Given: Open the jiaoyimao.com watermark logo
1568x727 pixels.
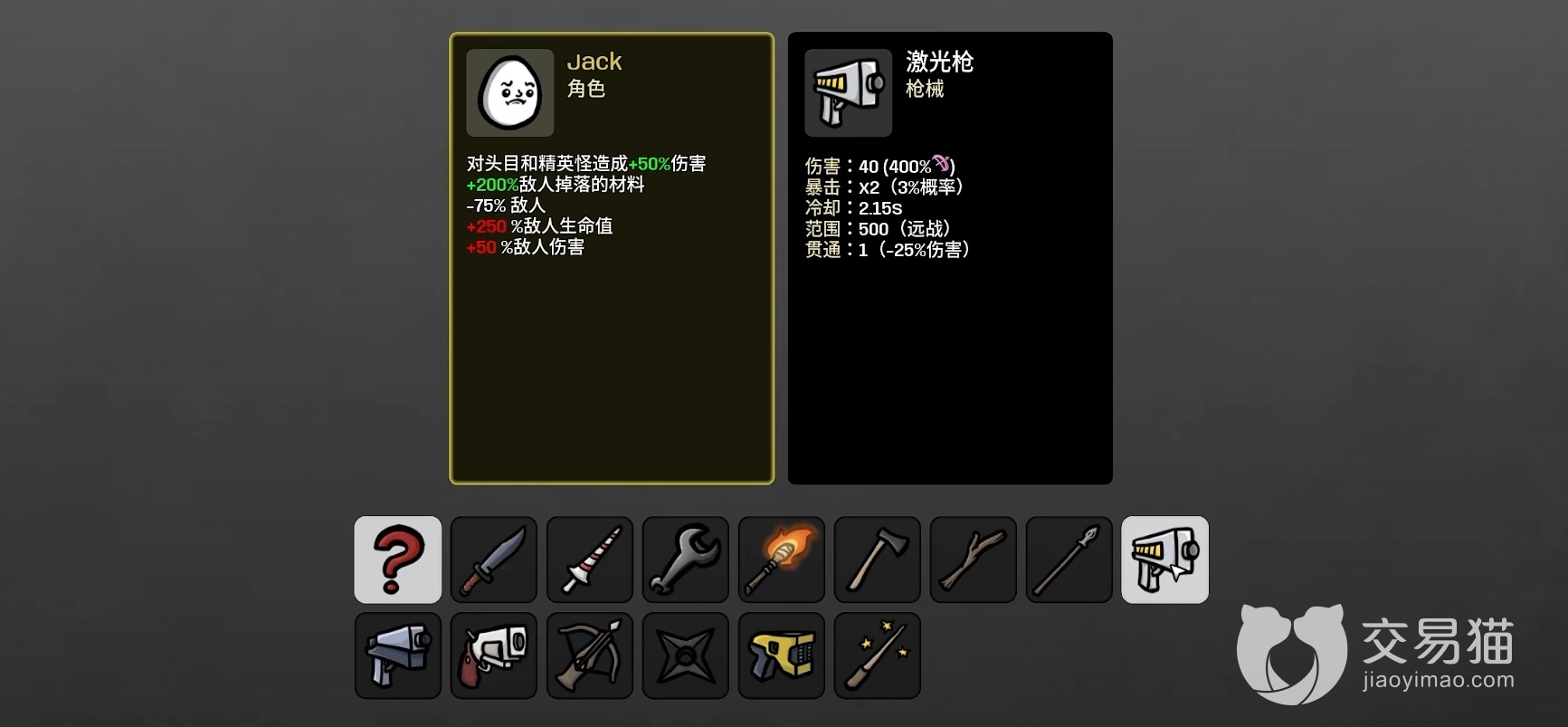Looking at the screenshot, I should click(1375, 654).
